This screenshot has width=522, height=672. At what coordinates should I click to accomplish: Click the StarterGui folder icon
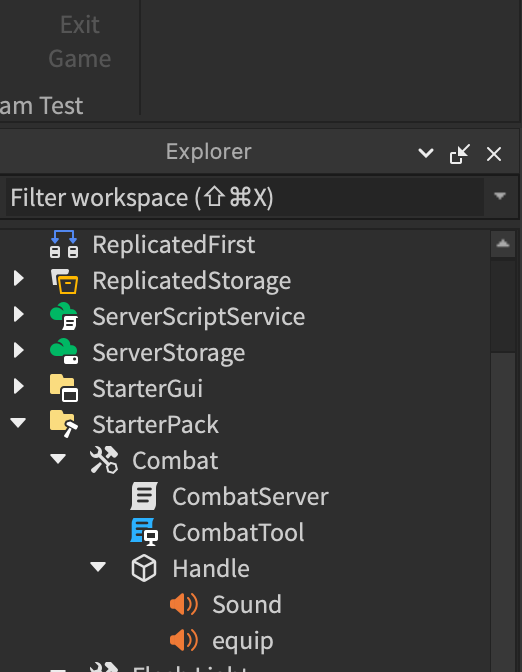click(x=64, y=388)
